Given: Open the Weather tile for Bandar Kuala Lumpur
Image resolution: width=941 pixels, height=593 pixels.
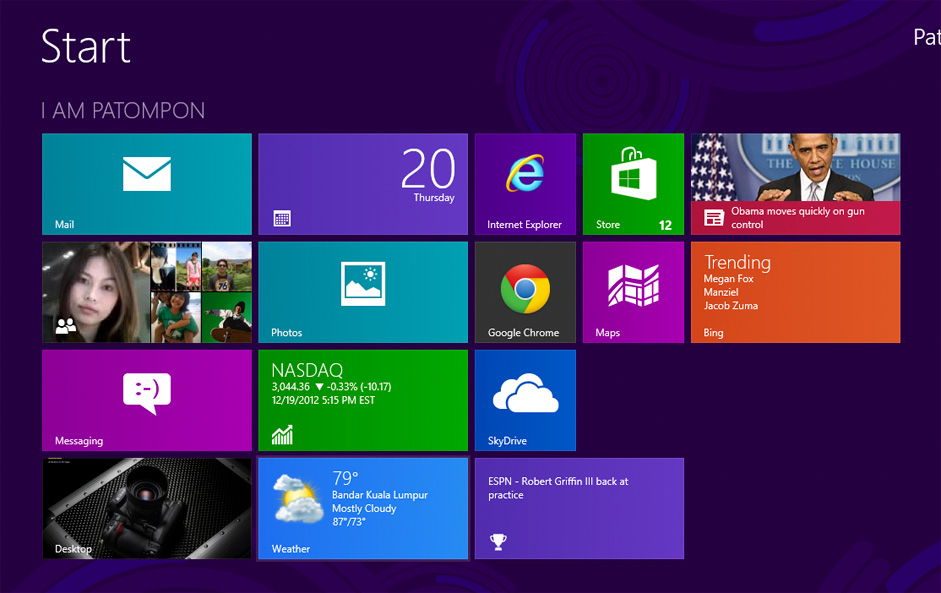Looking at the screenshot, I should [x=363, y=508].
